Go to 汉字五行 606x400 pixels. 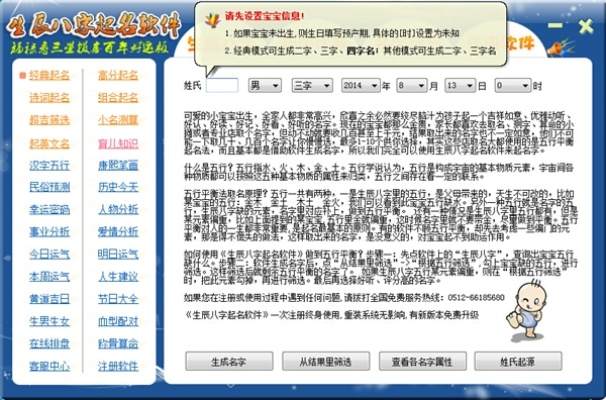tap(49, 165)
